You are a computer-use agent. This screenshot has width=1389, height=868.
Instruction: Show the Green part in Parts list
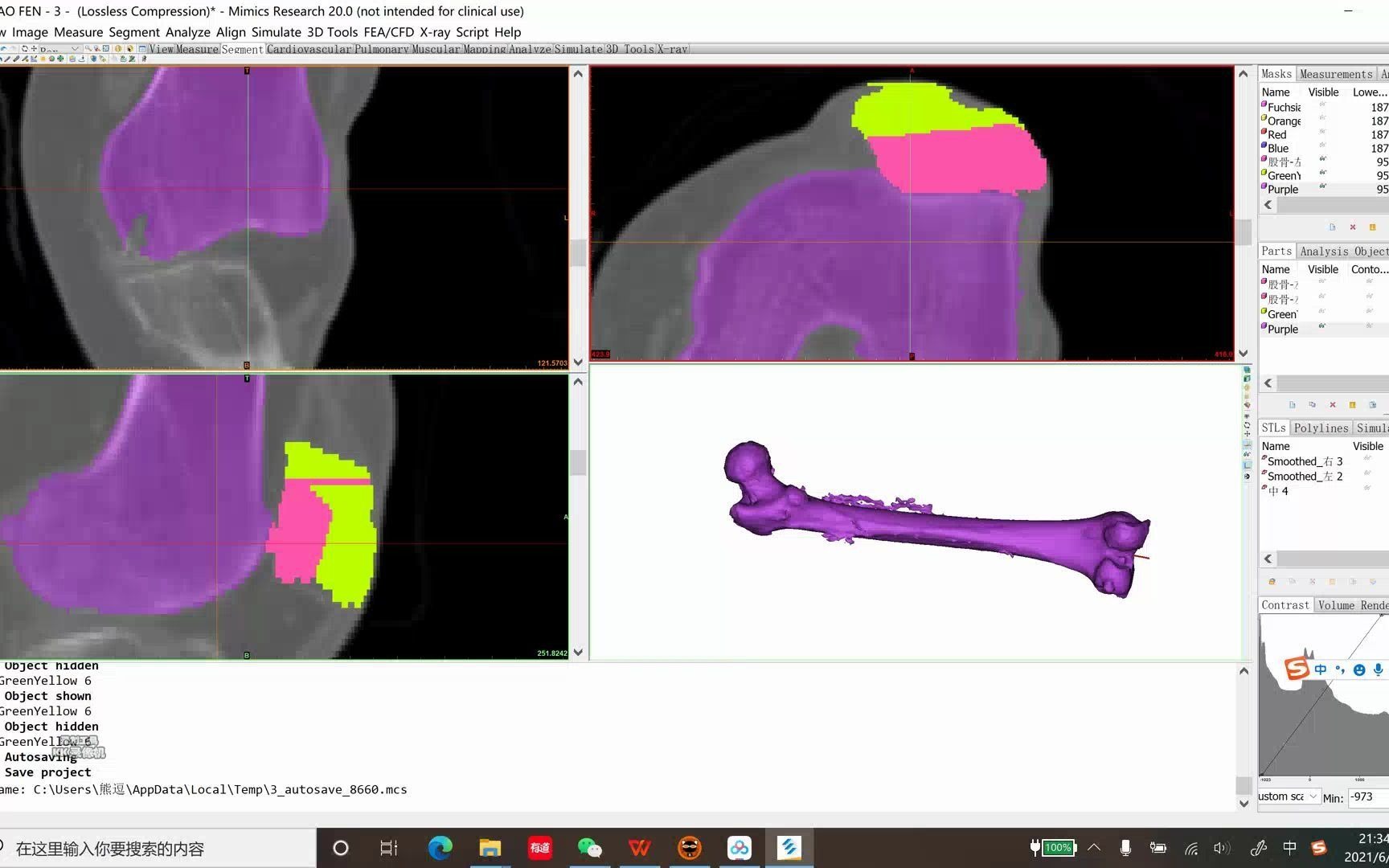pos(1322,312)
